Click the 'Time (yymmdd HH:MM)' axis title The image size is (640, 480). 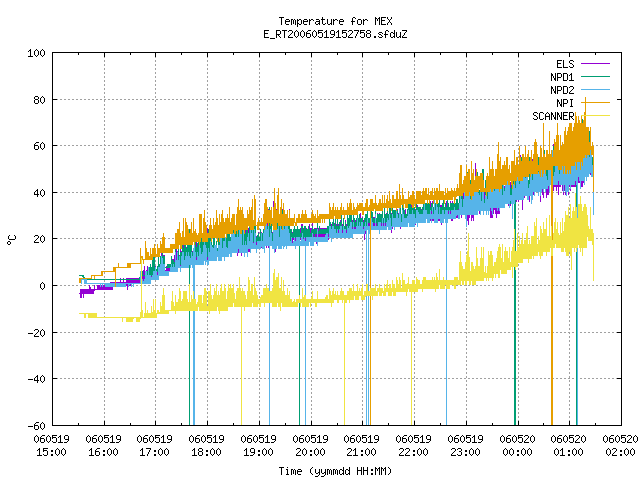335,471
